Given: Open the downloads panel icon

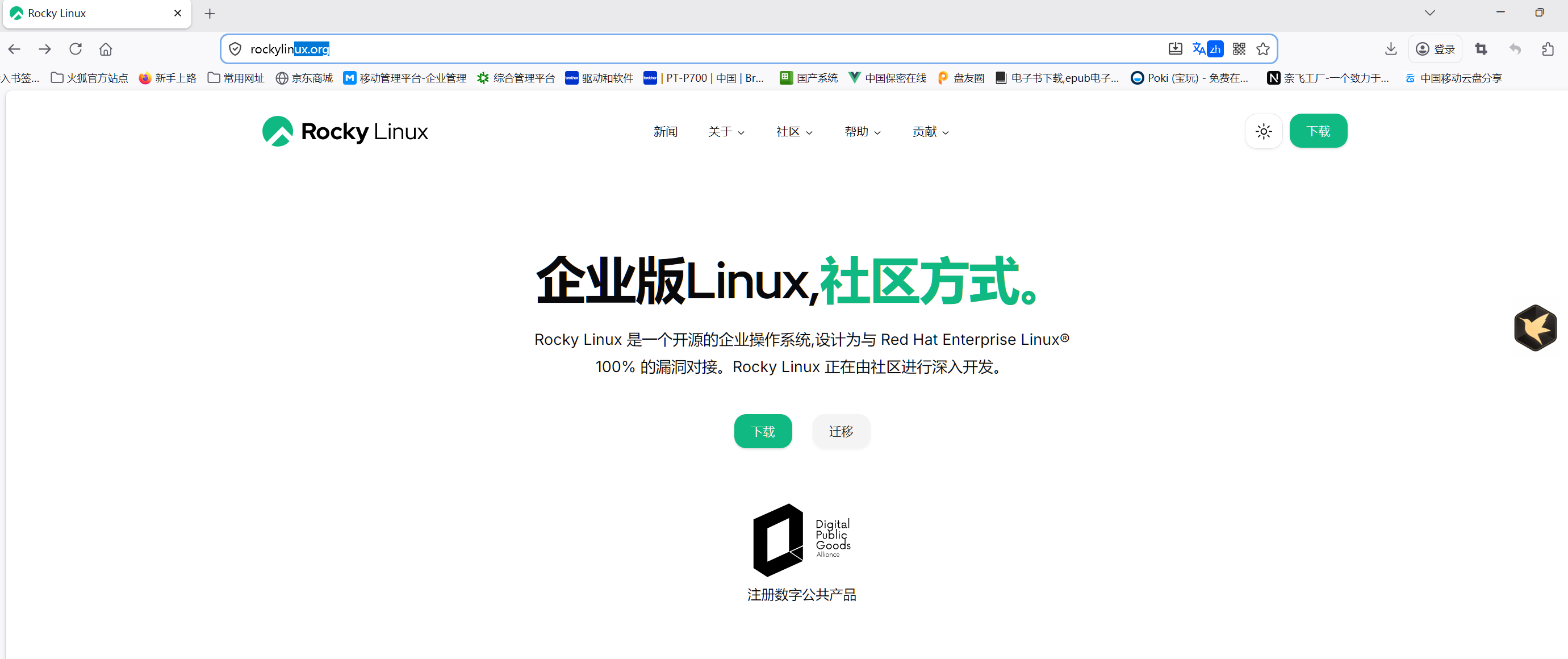Looking at the screenshot, I should (1390, 49).
